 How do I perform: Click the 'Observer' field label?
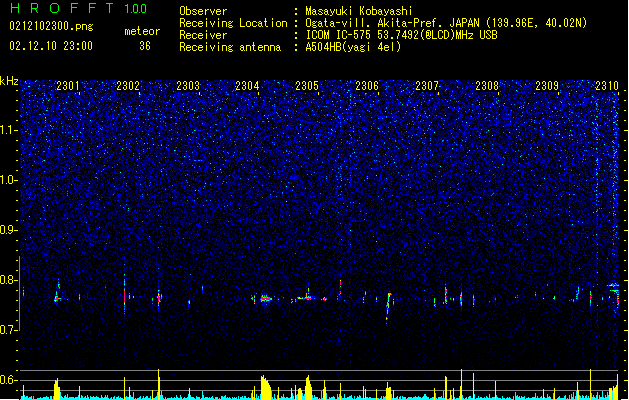pyautogui.click(x=203, y=11)
